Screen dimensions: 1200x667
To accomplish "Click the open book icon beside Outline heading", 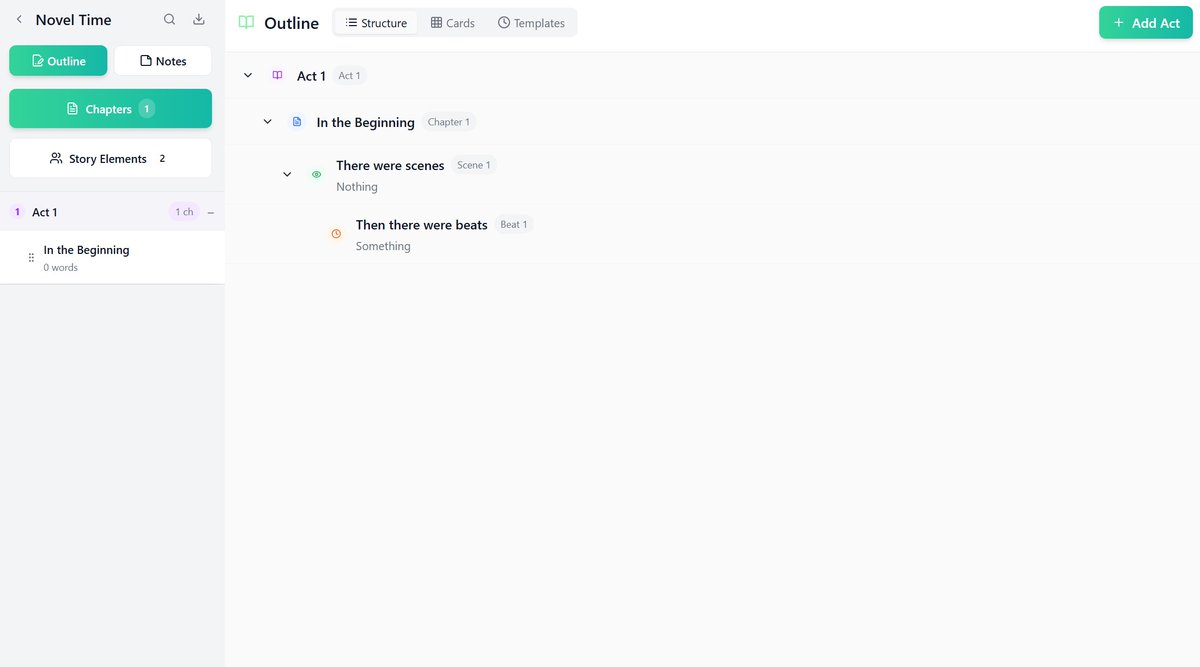I will (246, 23).
